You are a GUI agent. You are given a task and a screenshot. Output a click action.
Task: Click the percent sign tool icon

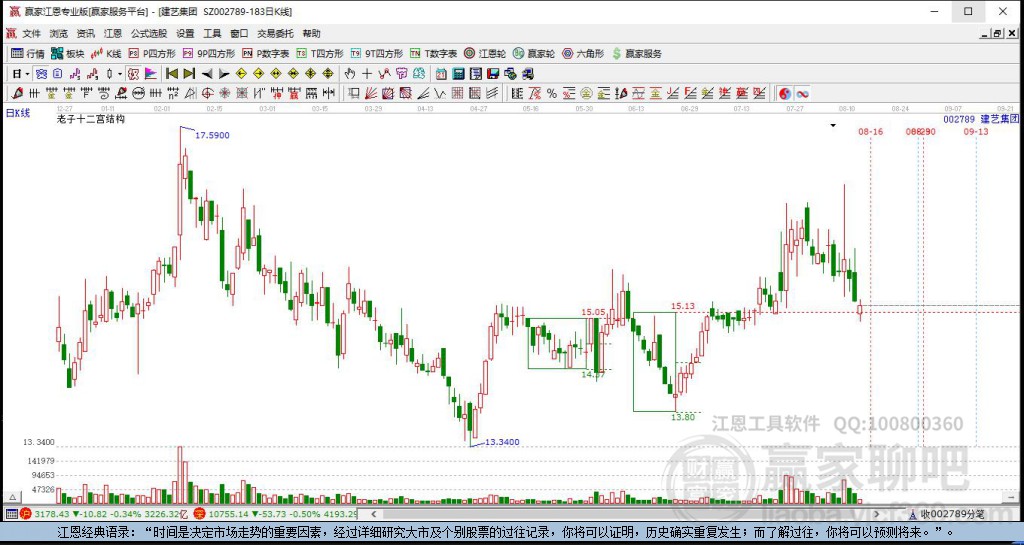(552, 93)
